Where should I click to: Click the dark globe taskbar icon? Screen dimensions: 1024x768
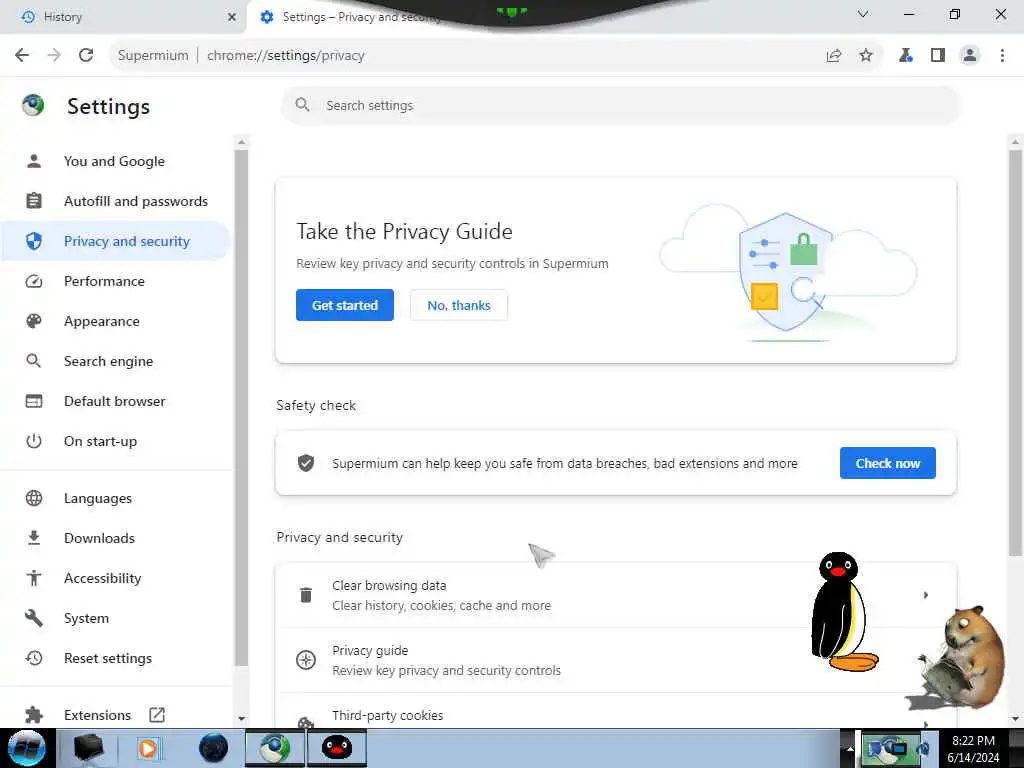tap(214, 748)
